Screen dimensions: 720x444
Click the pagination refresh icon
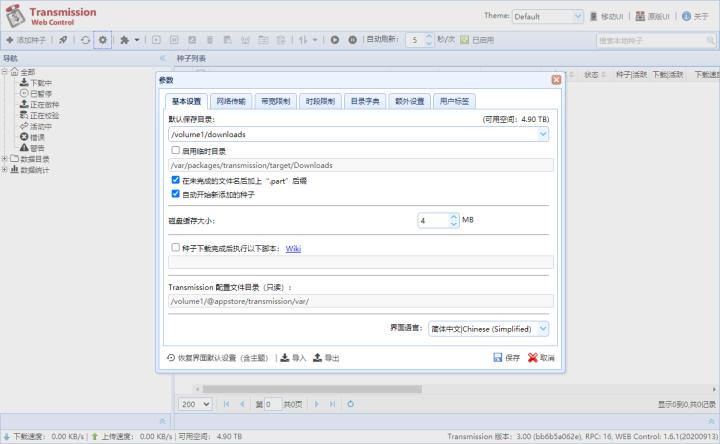coord(350,404)
